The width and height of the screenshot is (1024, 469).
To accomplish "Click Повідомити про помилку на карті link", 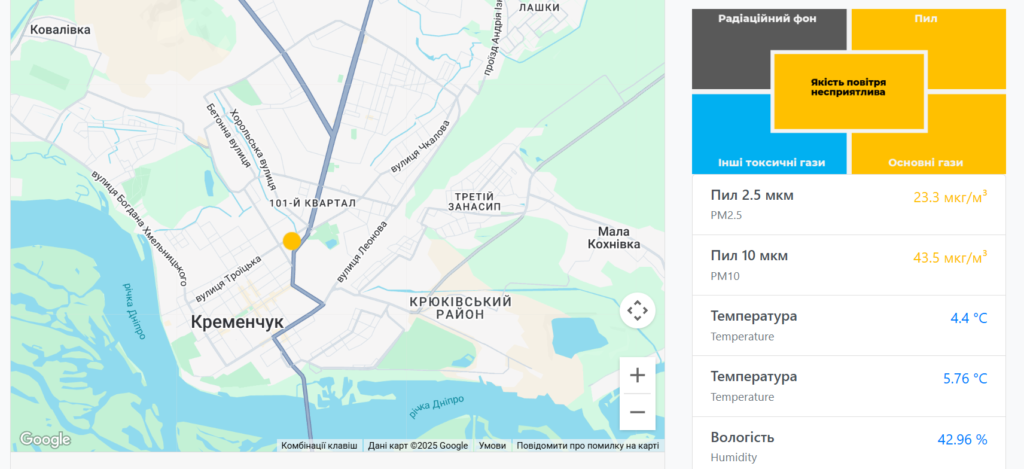I will (587, 446).
